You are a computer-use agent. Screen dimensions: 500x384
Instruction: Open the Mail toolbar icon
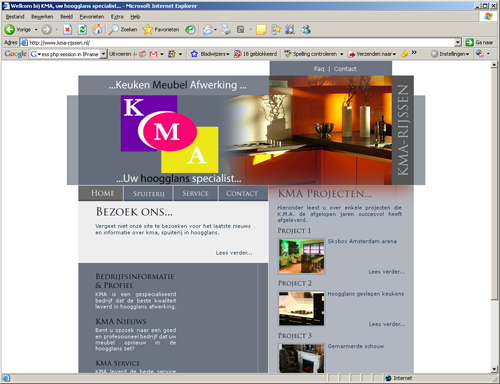(x=208, y=30)
